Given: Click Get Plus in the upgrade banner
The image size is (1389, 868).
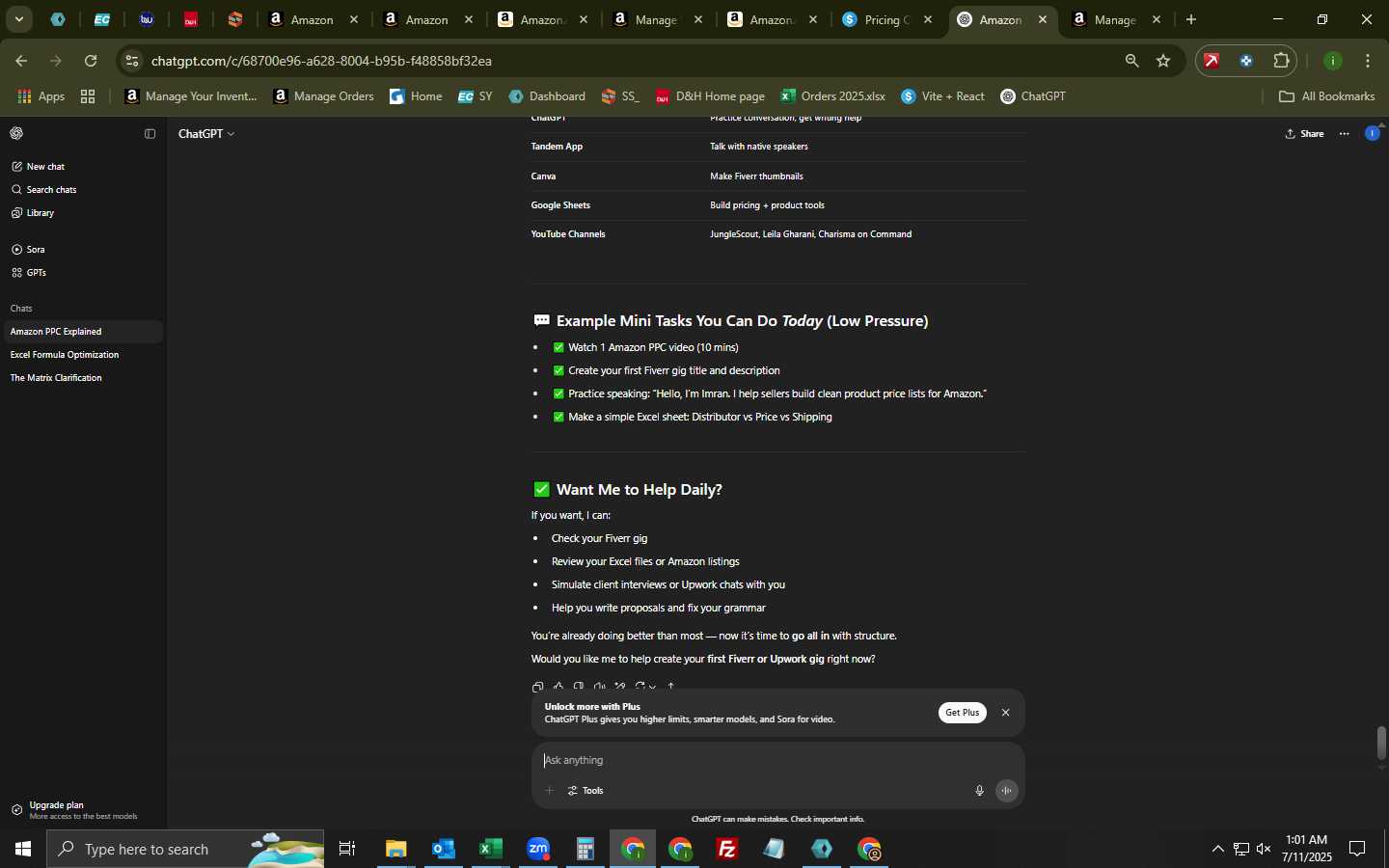Looking at the screenshot, I should tap(962, 713).
